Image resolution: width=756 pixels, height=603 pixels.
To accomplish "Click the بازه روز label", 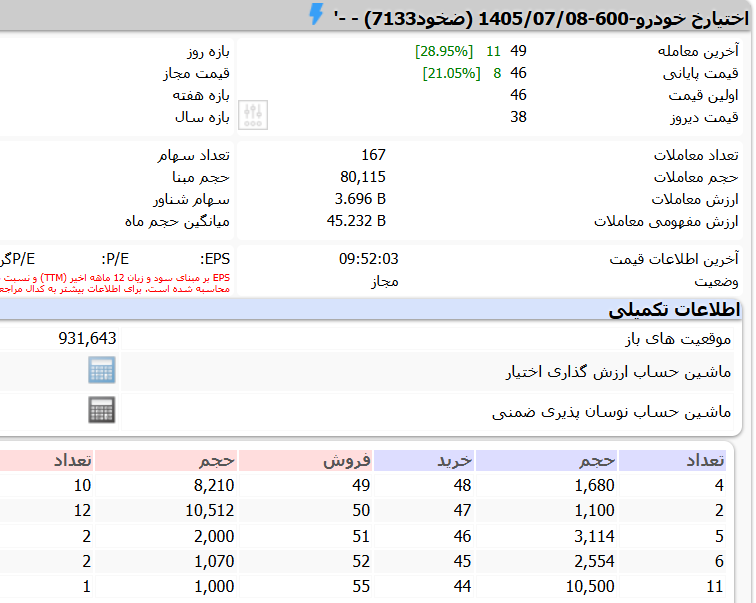I will [208, 52].
